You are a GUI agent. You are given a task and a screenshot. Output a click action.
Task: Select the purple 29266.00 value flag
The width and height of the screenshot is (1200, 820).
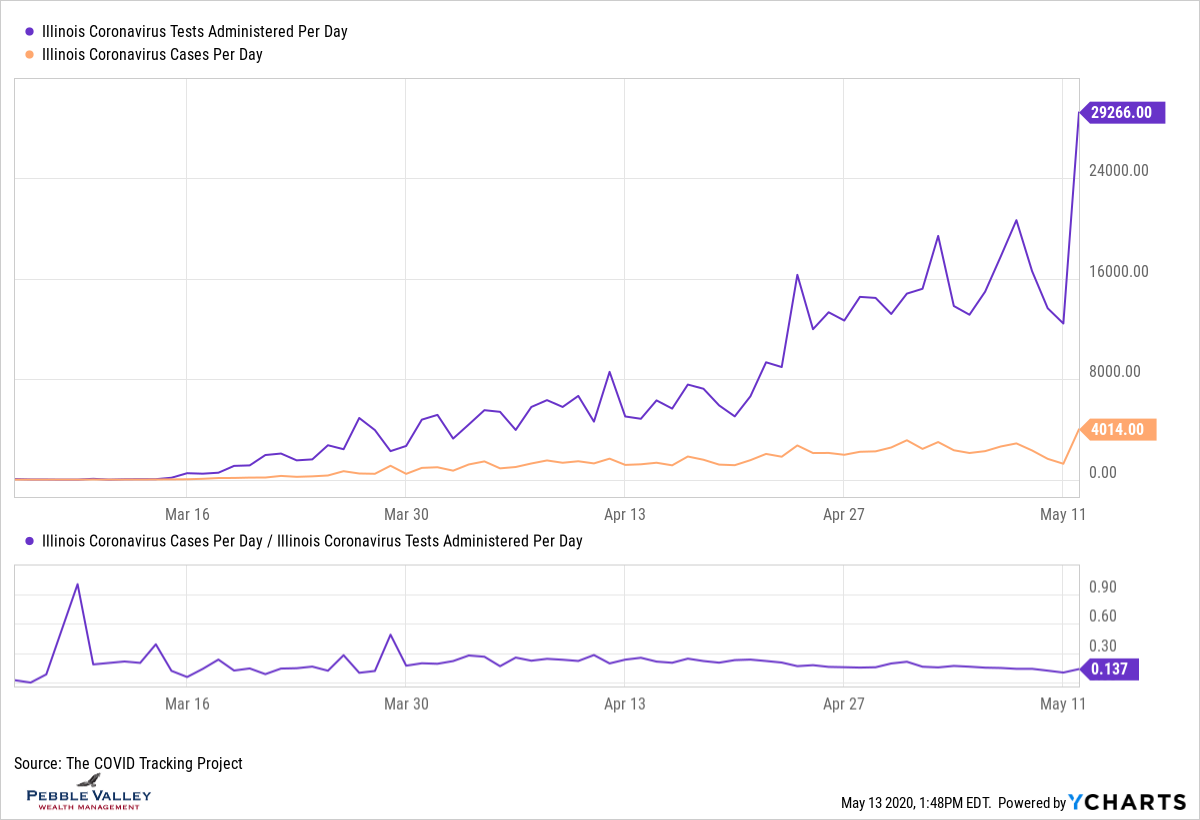click(x=1124, y=113)
